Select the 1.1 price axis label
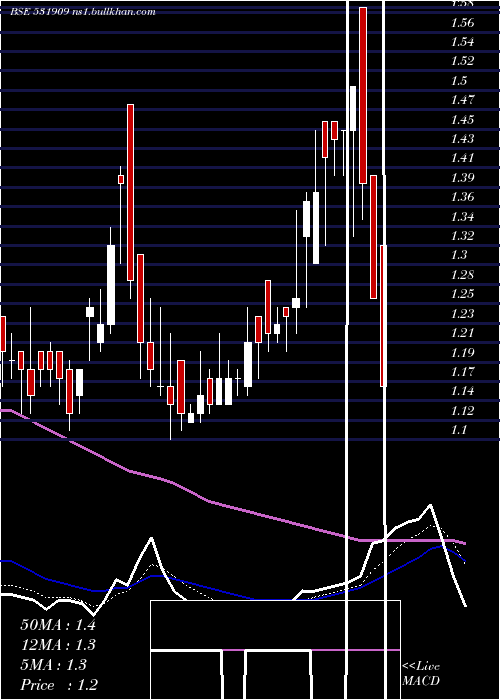This screenshot has height=700, width=500. (459, 430)
